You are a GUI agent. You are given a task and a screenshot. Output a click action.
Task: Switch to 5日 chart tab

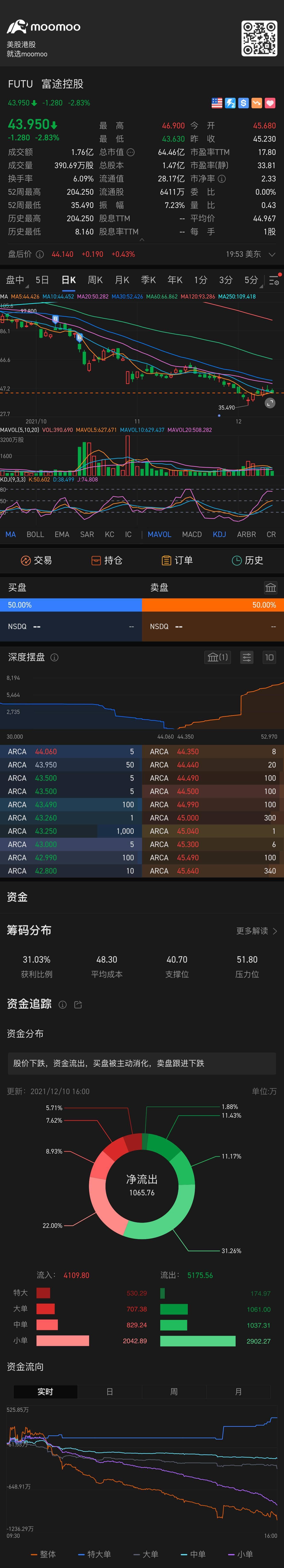[x=42, y=280]
